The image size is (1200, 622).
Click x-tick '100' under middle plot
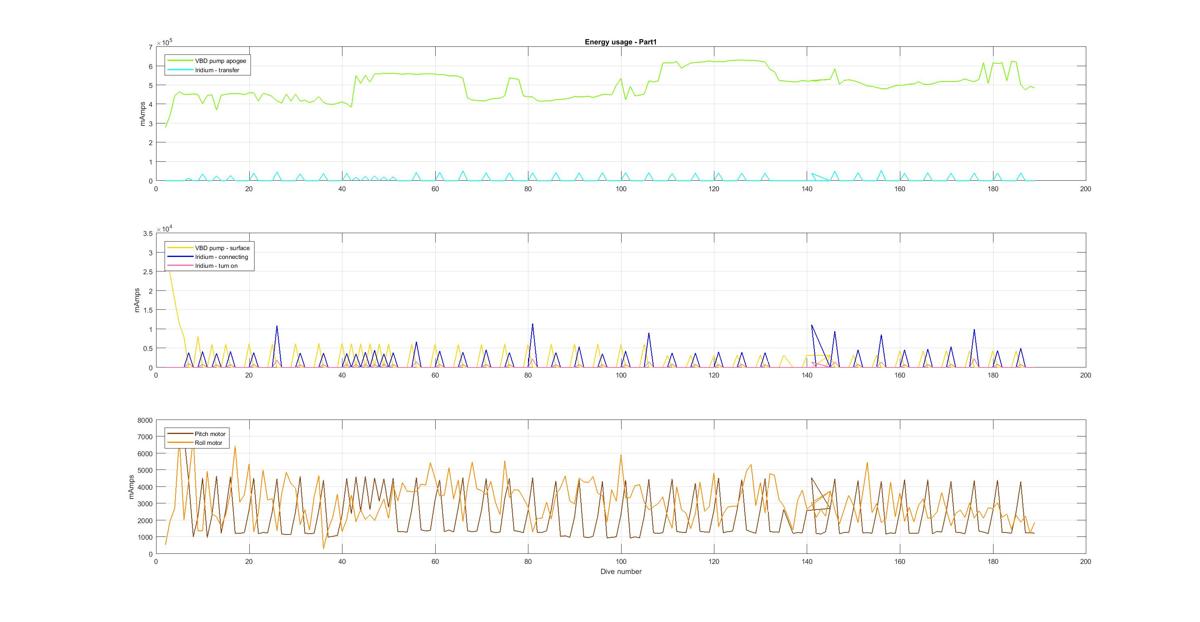coord(621,375)
